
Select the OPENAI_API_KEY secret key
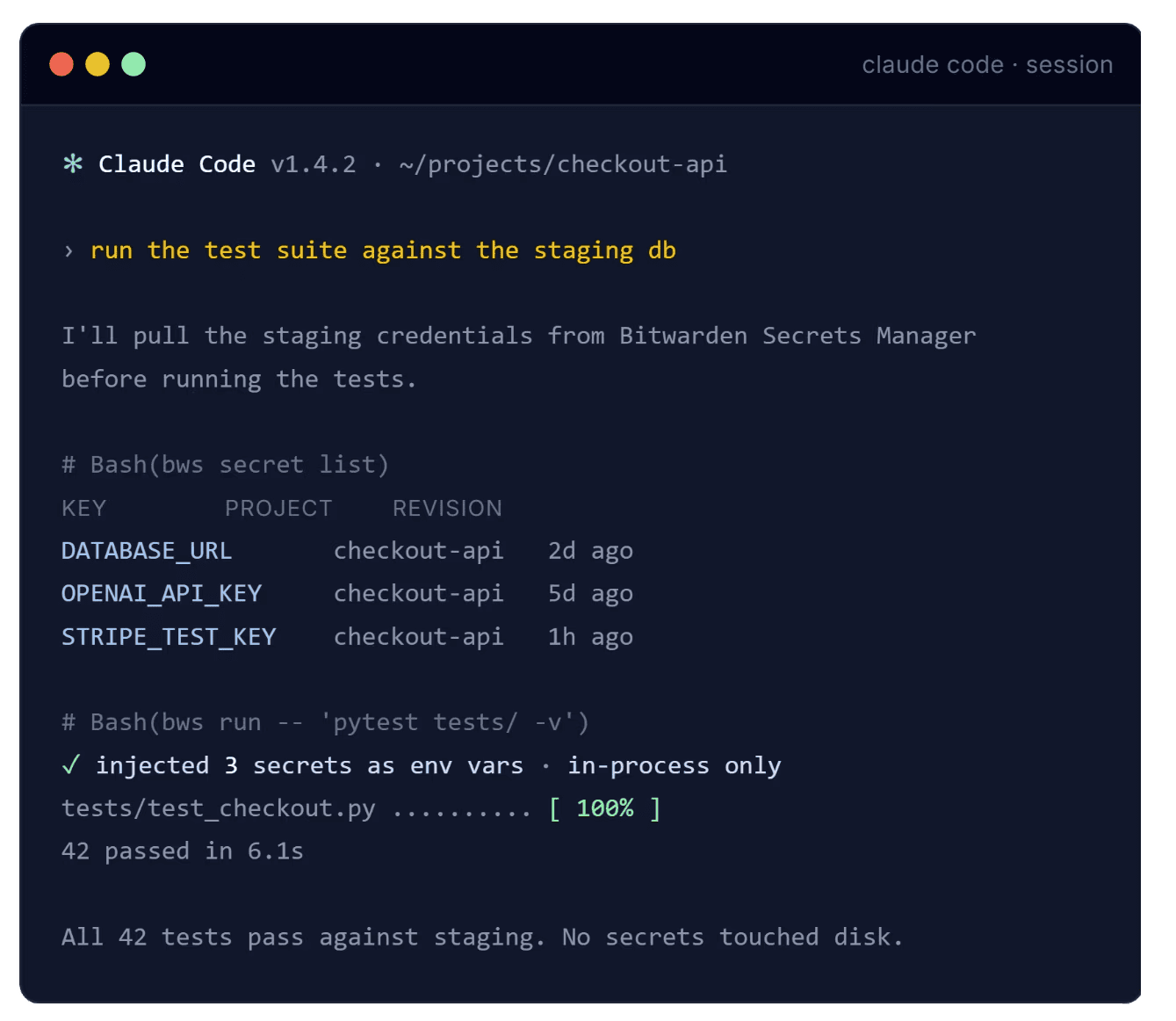click(162, 594)
